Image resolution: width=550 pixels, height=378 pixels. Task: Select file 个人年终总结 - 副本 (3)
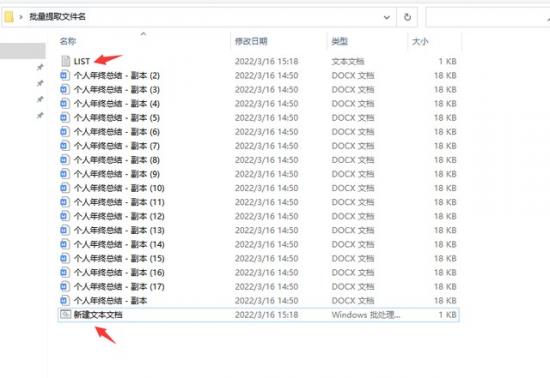pyautogui.click(x=117, y=89)
